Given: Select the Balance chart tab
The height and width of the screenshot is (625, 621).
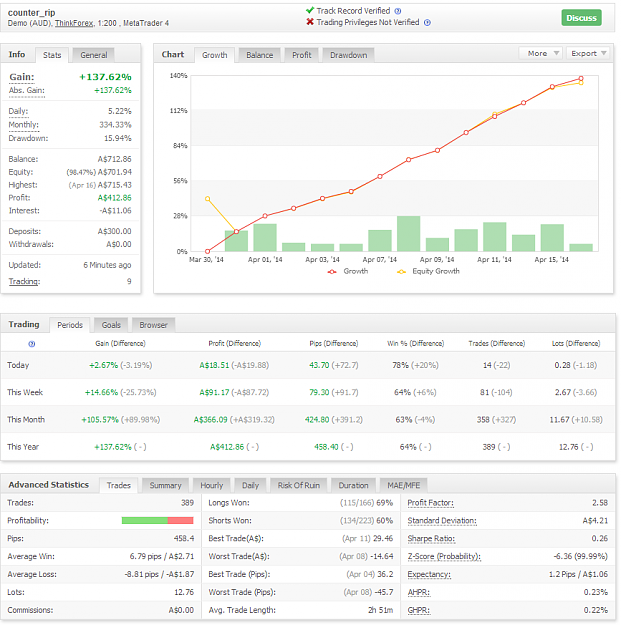Looking at the screenshot, I should (259, 55).
